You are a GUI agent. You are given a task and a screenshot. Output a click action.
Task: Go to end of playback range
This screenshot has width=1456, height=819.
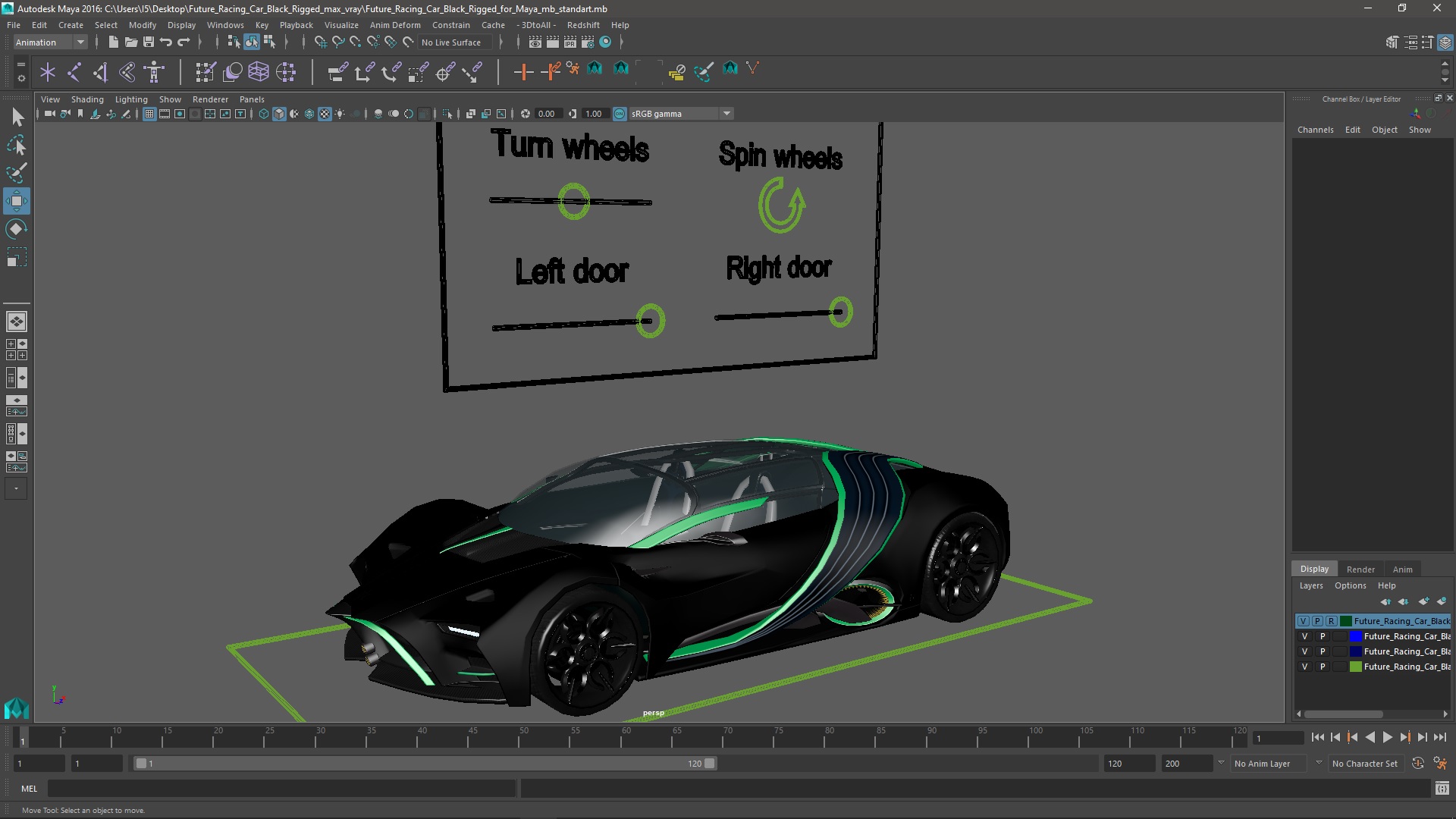pos(1439,737)
